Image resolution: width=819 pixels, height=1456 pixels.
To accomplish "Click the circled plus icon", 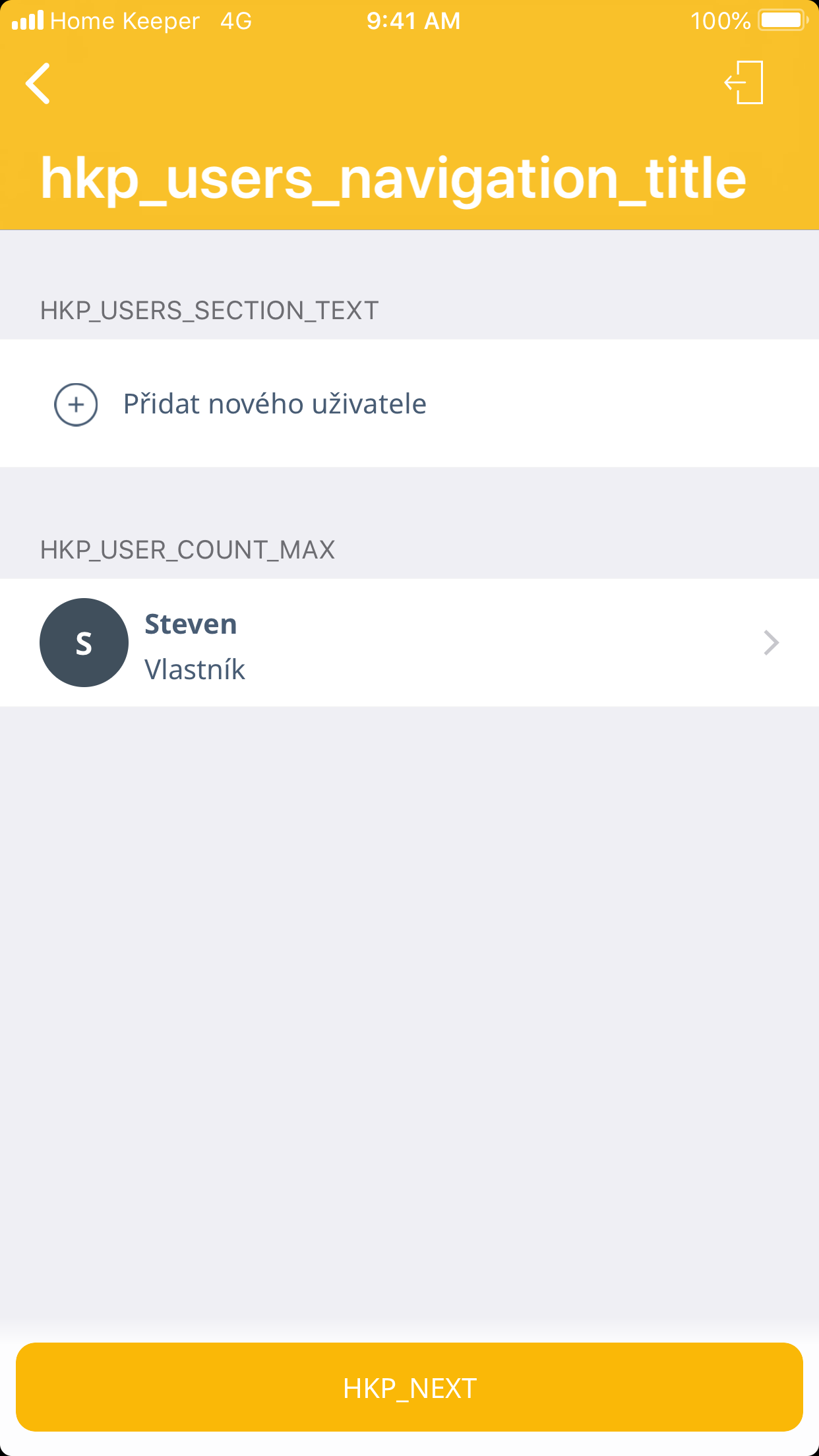I will tap(76, 404).
